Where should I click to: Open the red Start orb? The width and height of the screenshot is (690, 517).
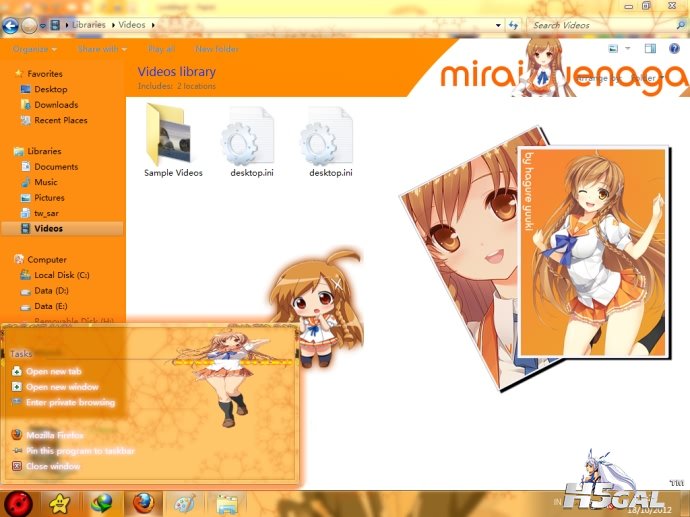(x=18, y=502)
